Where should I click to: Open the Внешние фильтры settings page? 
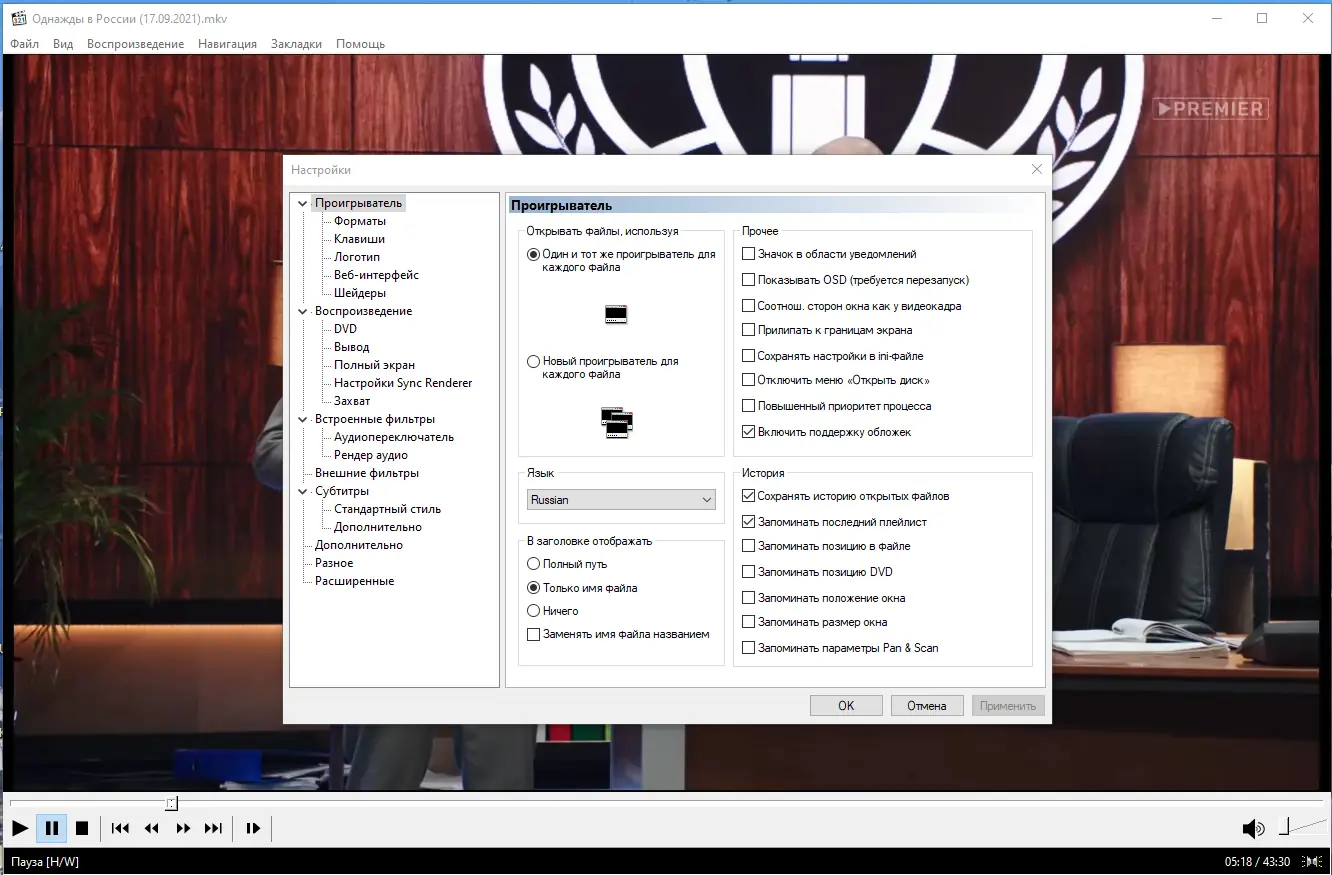click(367, 473)
